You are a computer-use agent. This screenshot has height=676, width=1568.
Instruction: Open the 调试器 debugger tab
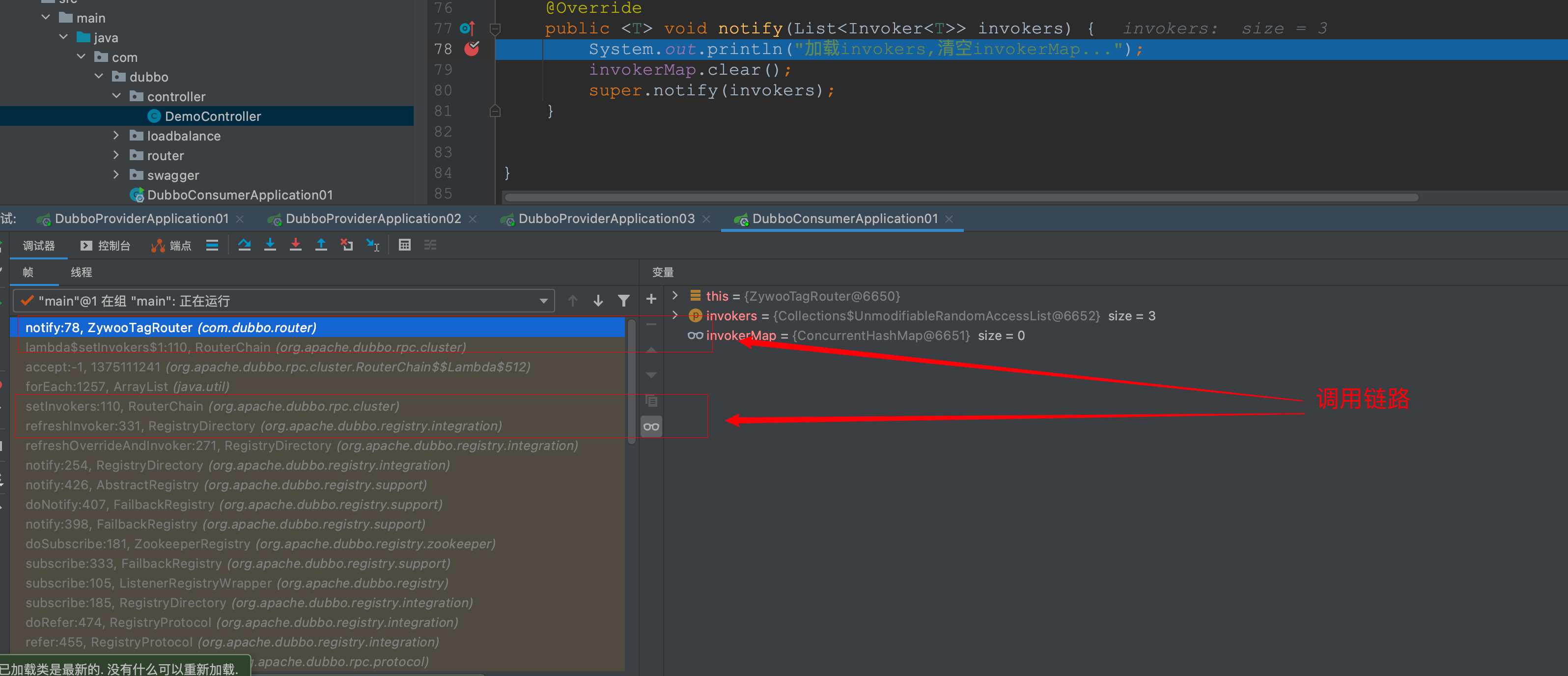coord(38,246)
